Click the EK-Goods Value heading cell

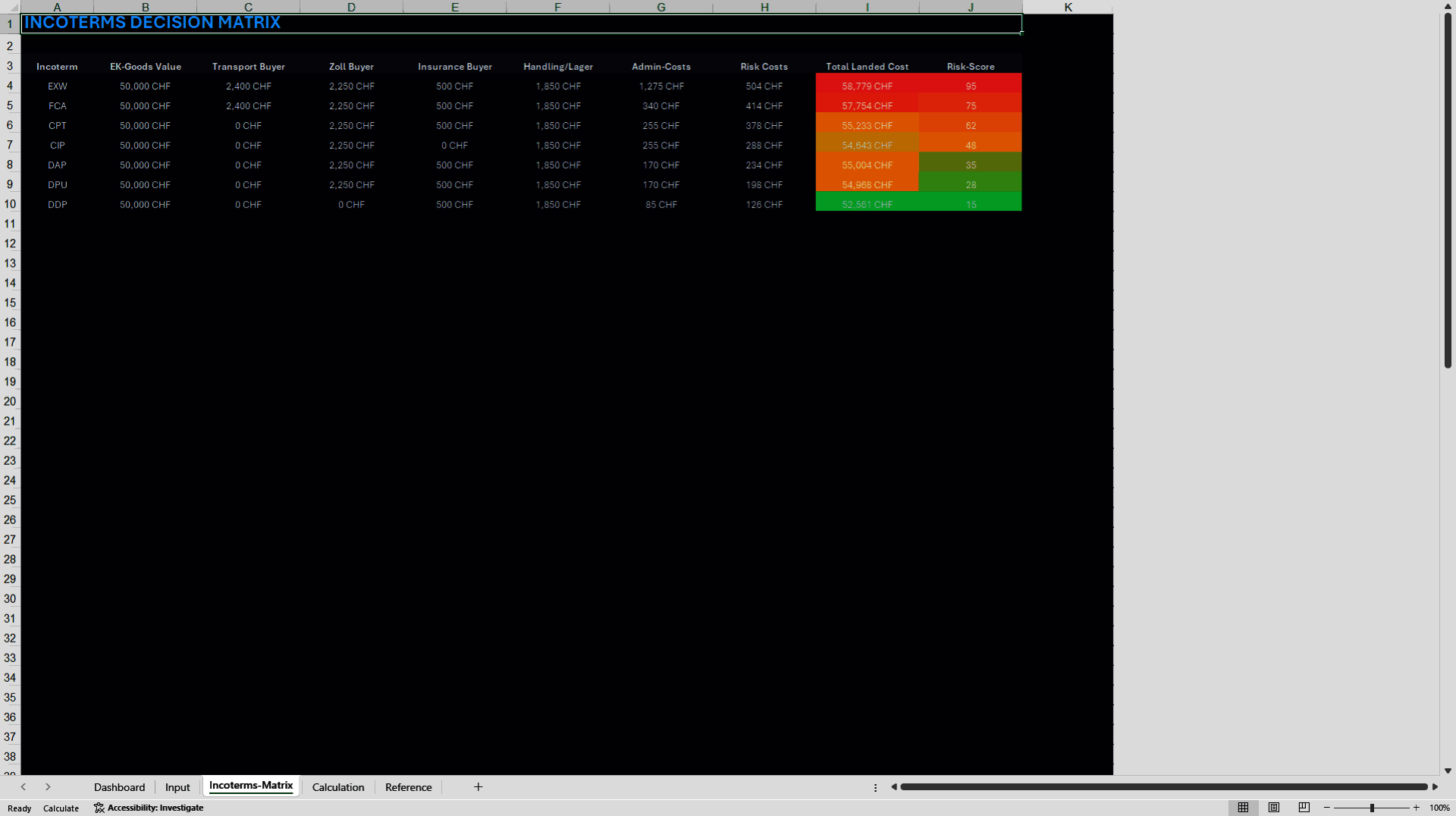pyautogui.click(x=145, y=67)
